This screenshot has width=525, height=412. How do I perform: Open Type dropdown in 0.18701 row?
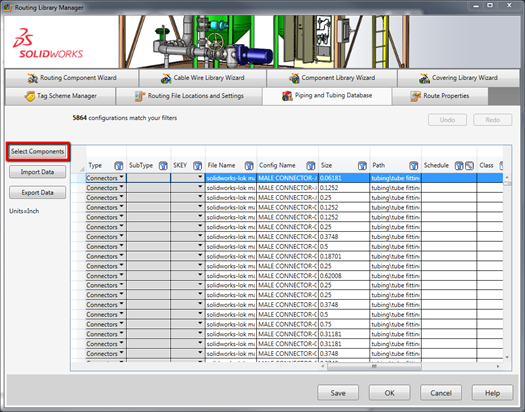coord(121,255)
